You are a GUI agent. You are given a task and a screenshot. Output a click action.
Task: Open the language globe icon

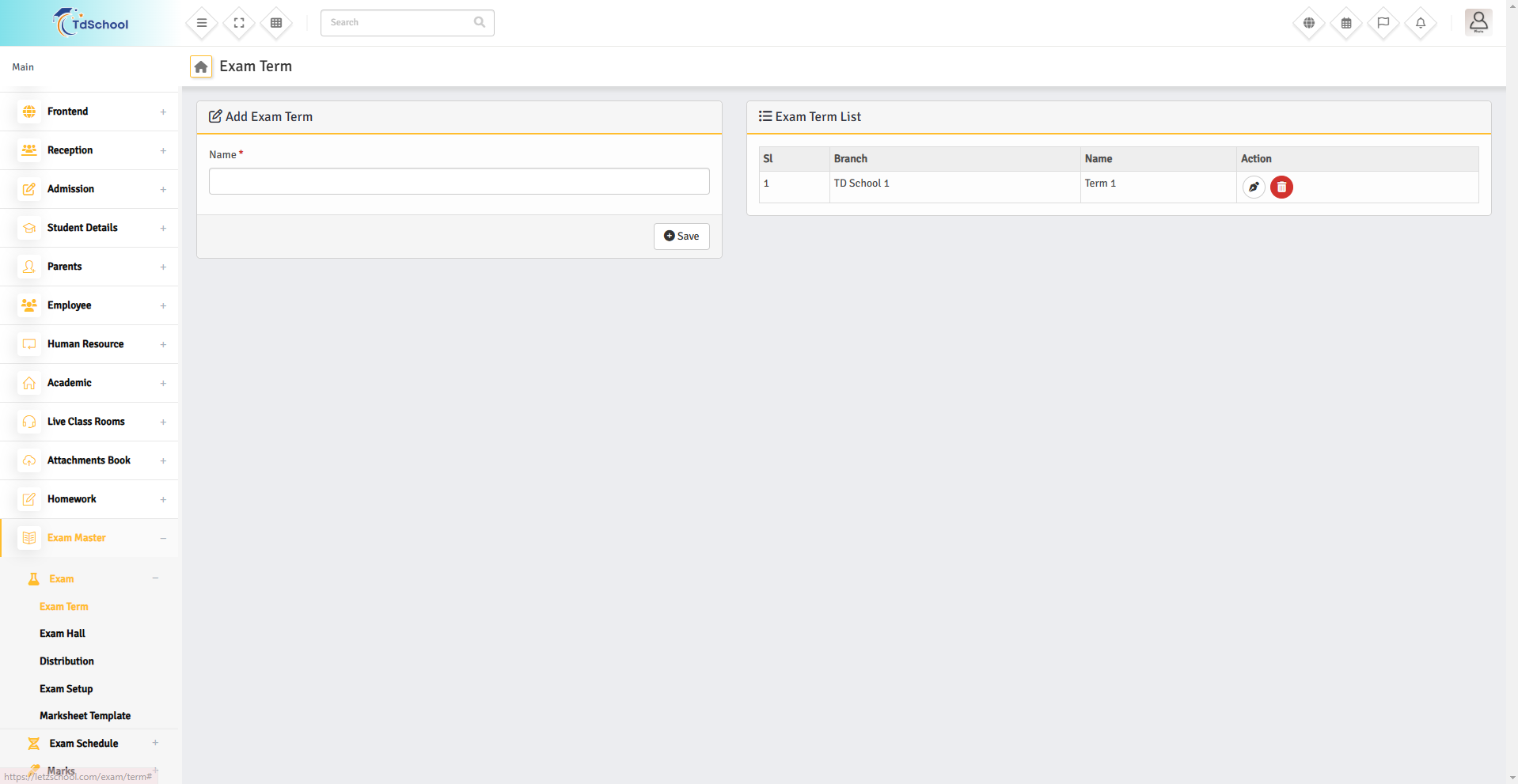pos(1309,23)
